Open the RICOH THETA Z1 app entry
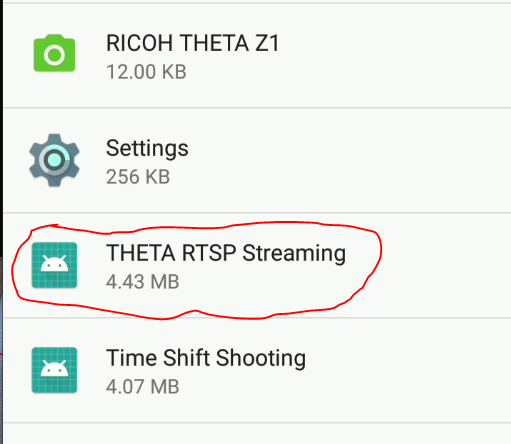Viewport: 511px width, 444px height. pos(257,55)
